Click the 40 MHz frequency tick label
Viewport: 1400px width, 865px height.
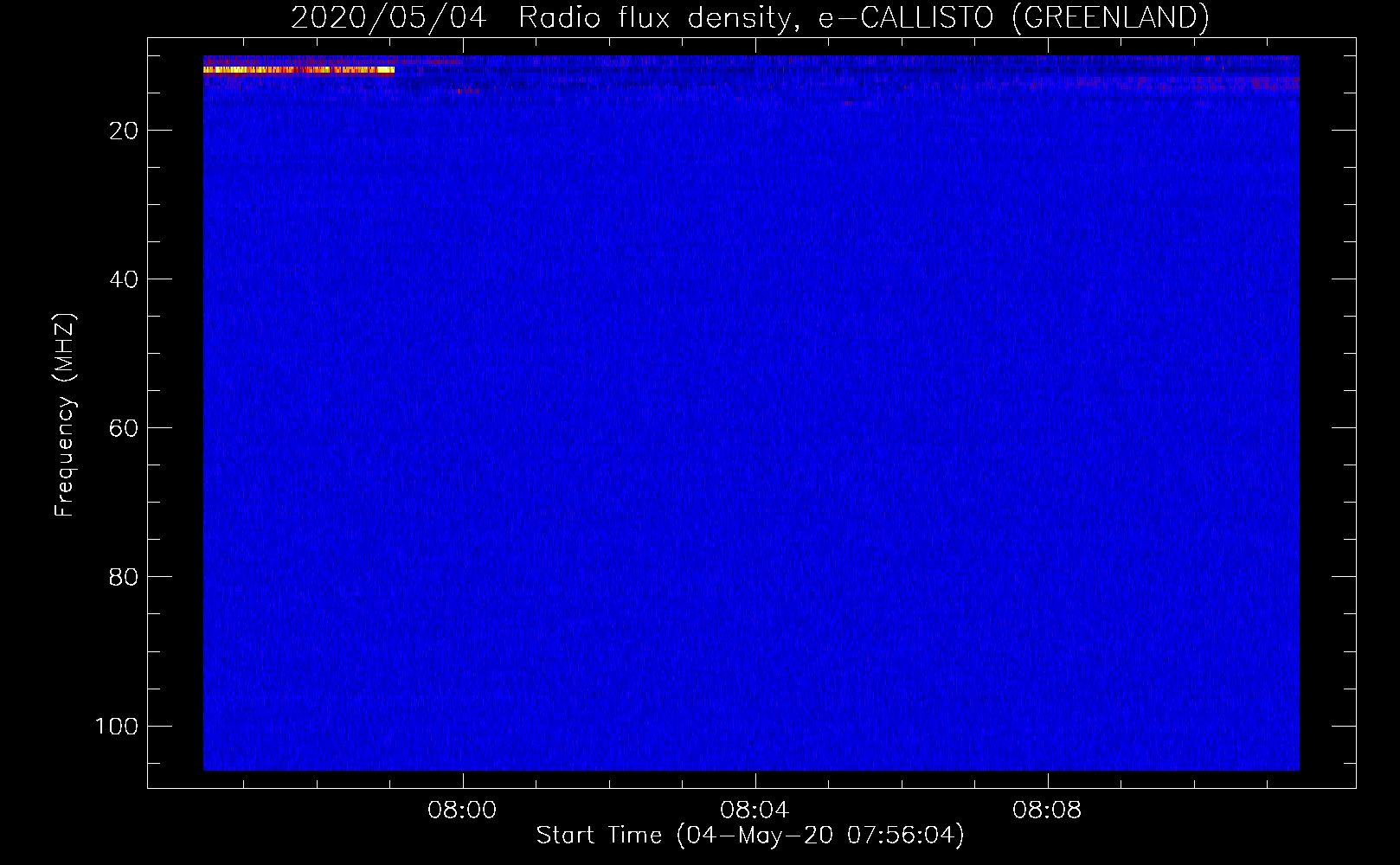[x=125, y=279]
